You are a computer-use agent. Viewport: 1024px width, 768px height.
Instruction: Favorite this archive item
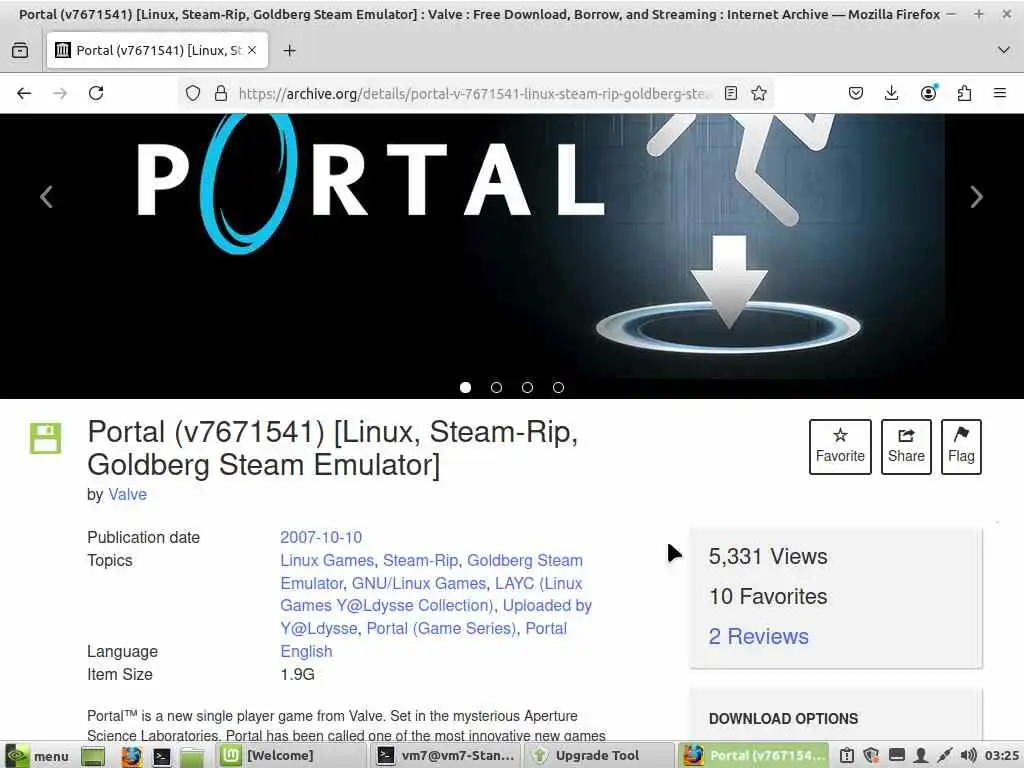click(840, 447)
